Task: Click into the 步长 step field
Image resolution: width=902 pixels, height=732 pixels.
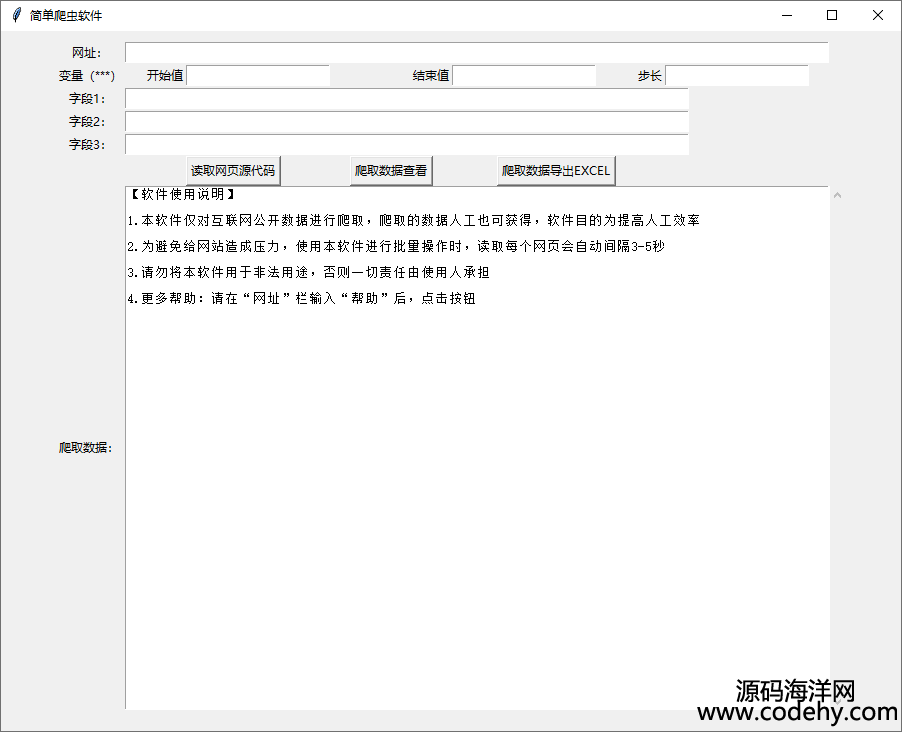Action: (x=736, y=76)
